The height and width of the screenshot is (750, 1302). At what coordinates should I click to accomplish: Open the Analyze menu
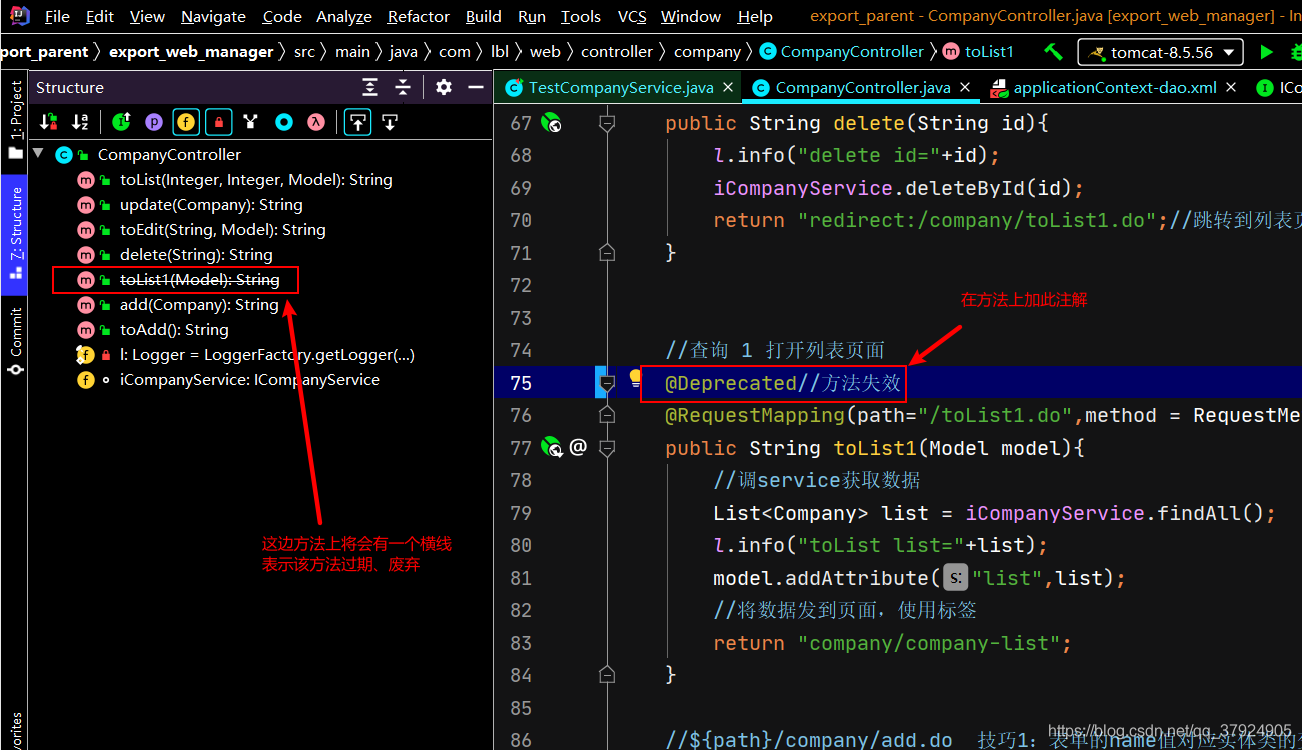pos(344,16)
